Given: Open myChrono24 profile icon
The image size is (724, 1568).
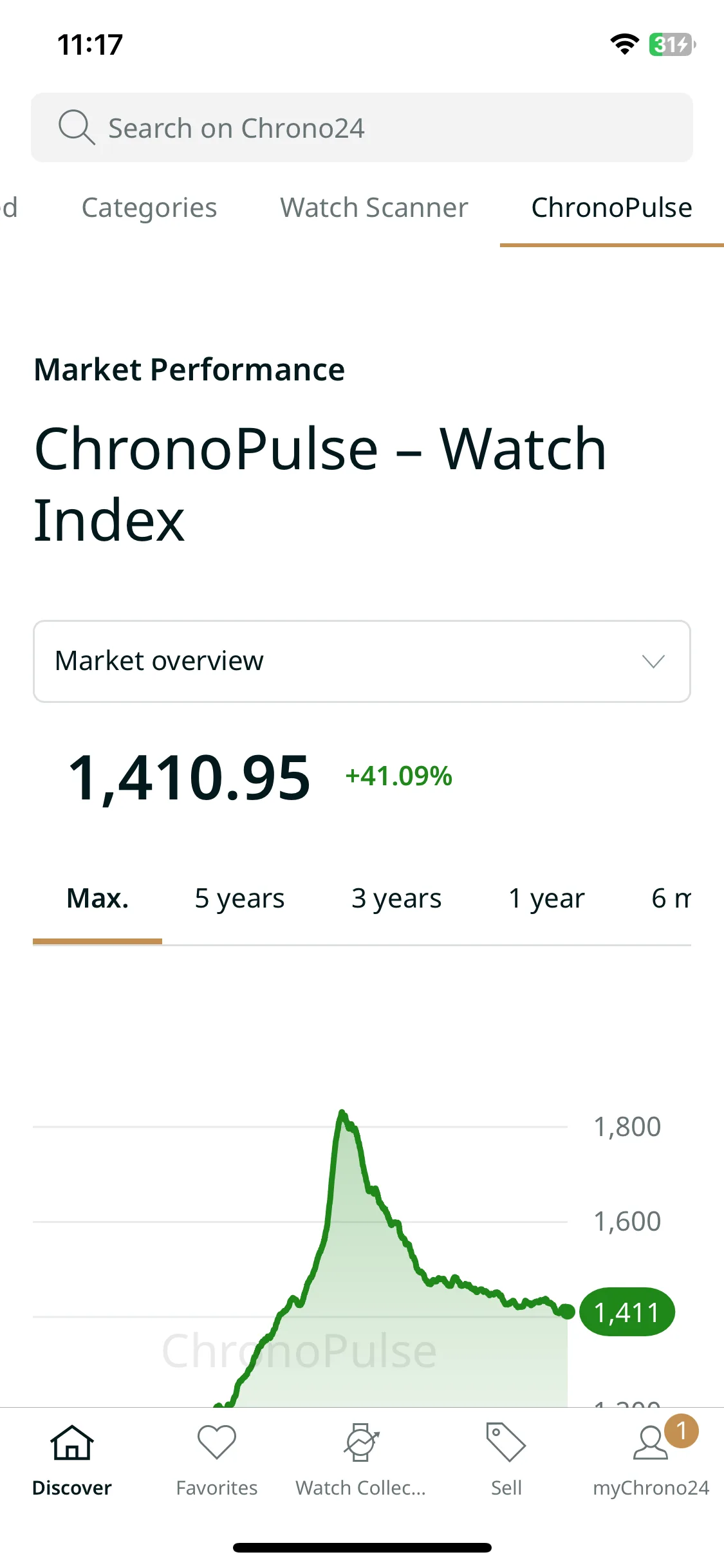Looking at the screenshot, I should click(x=650, y=1444).
